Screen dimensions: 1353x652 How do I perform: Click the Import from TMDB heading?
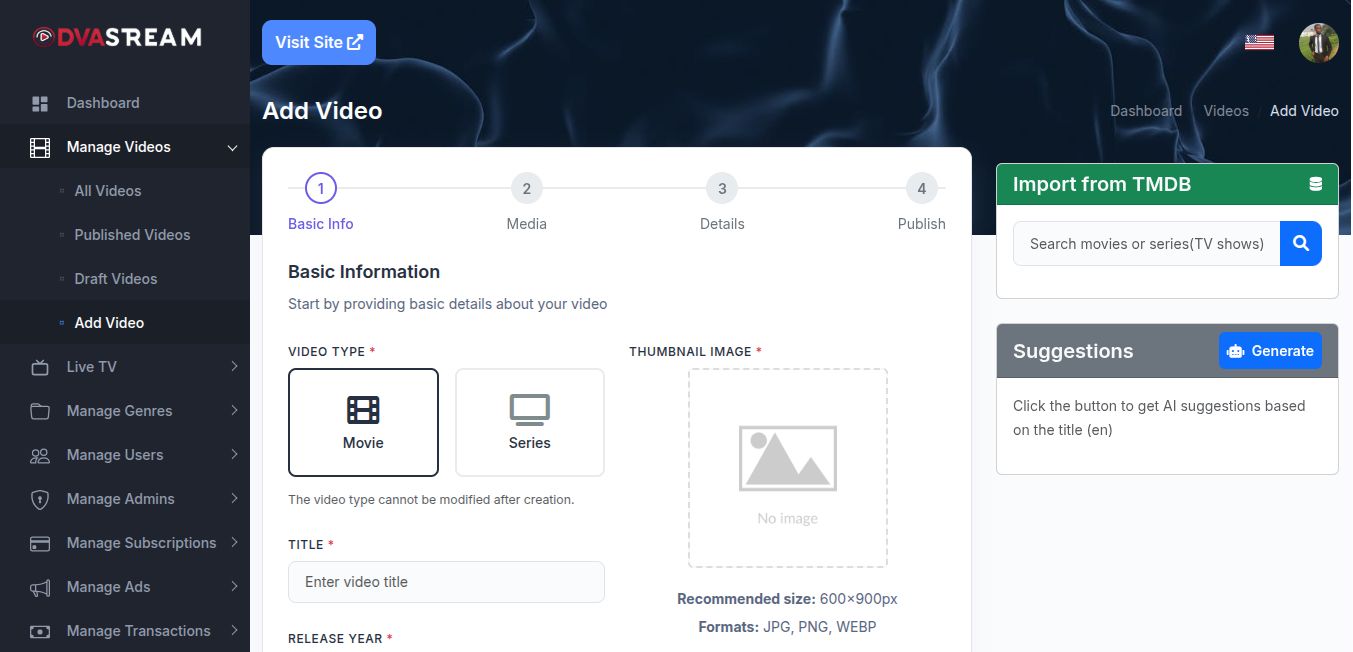[1102, 184]
